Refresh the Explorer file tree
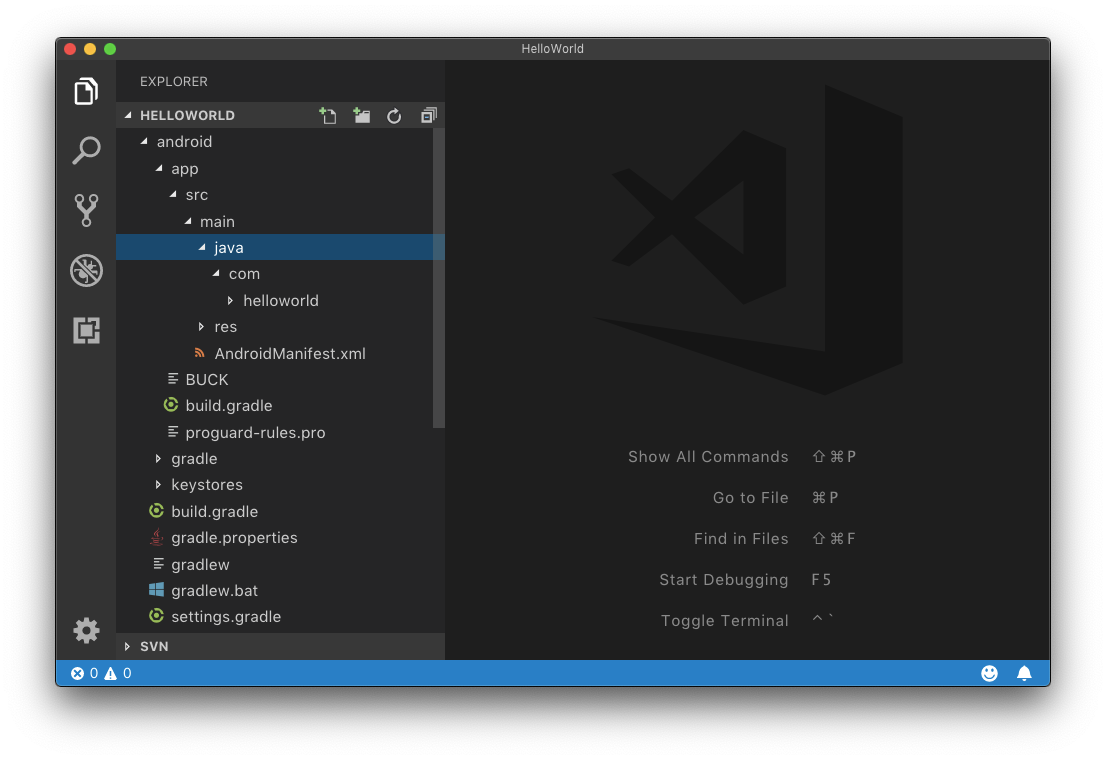This screenshot has width=1106, height=760. pyautogui.click(x=394, y=115)
